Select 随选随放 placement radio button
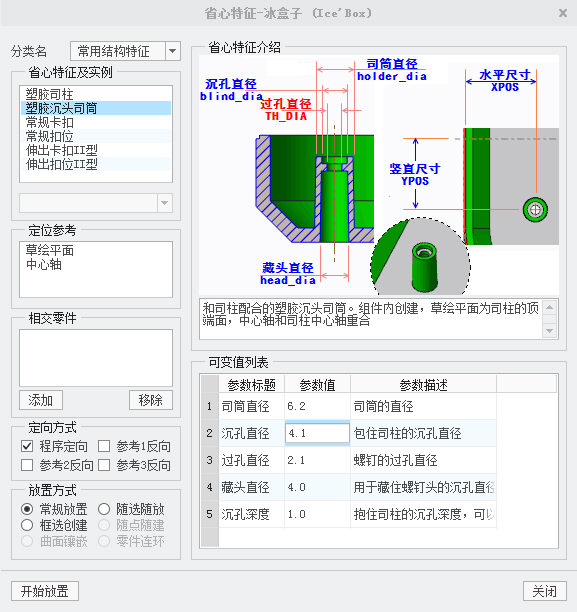Screen dimensions: 577x612 tap(104, 509)
